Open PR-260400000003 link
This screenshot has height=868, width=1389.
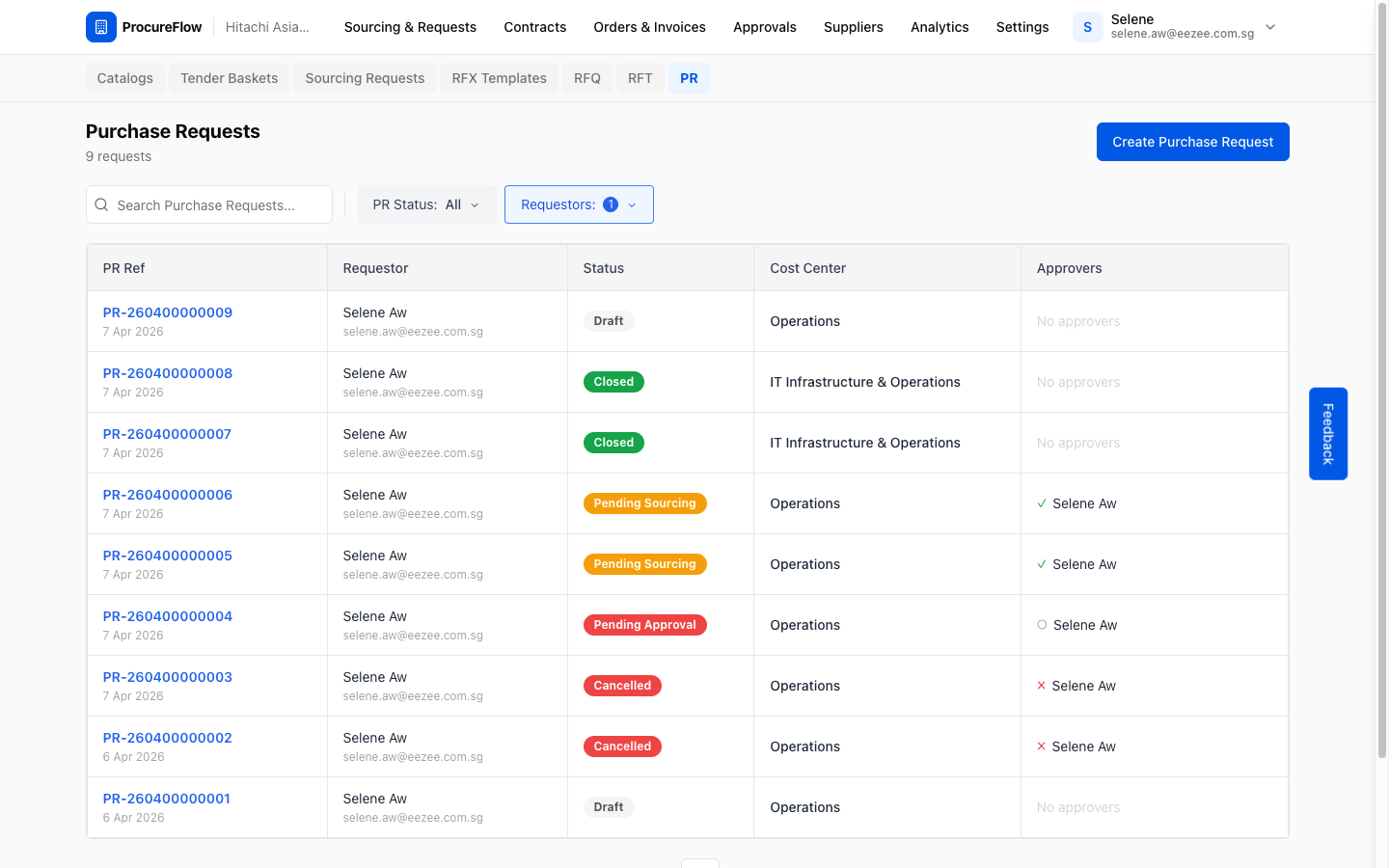coord(168,677)
